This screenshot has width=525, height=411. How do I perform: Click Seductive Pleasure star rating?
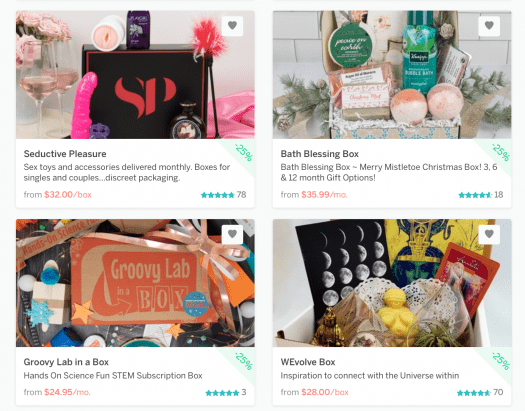point(217,195)
